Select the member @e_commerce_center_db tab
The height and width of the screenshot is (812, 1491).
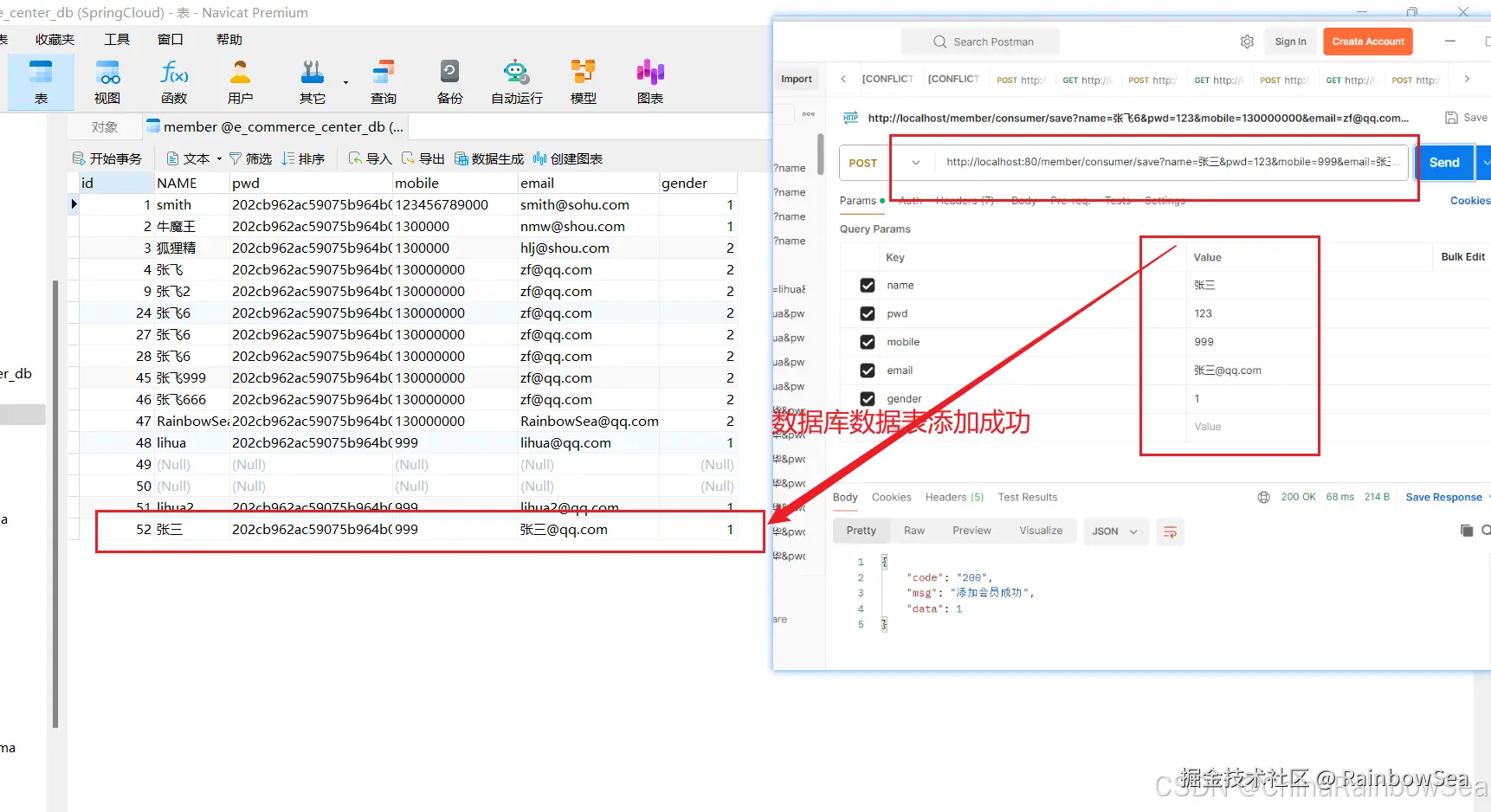[275, 127]
